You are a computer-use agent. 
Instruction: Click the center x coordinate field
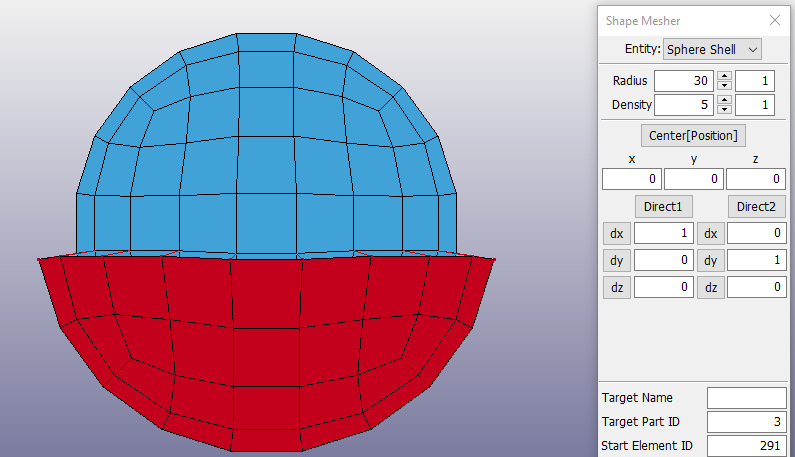click(632, 179)
